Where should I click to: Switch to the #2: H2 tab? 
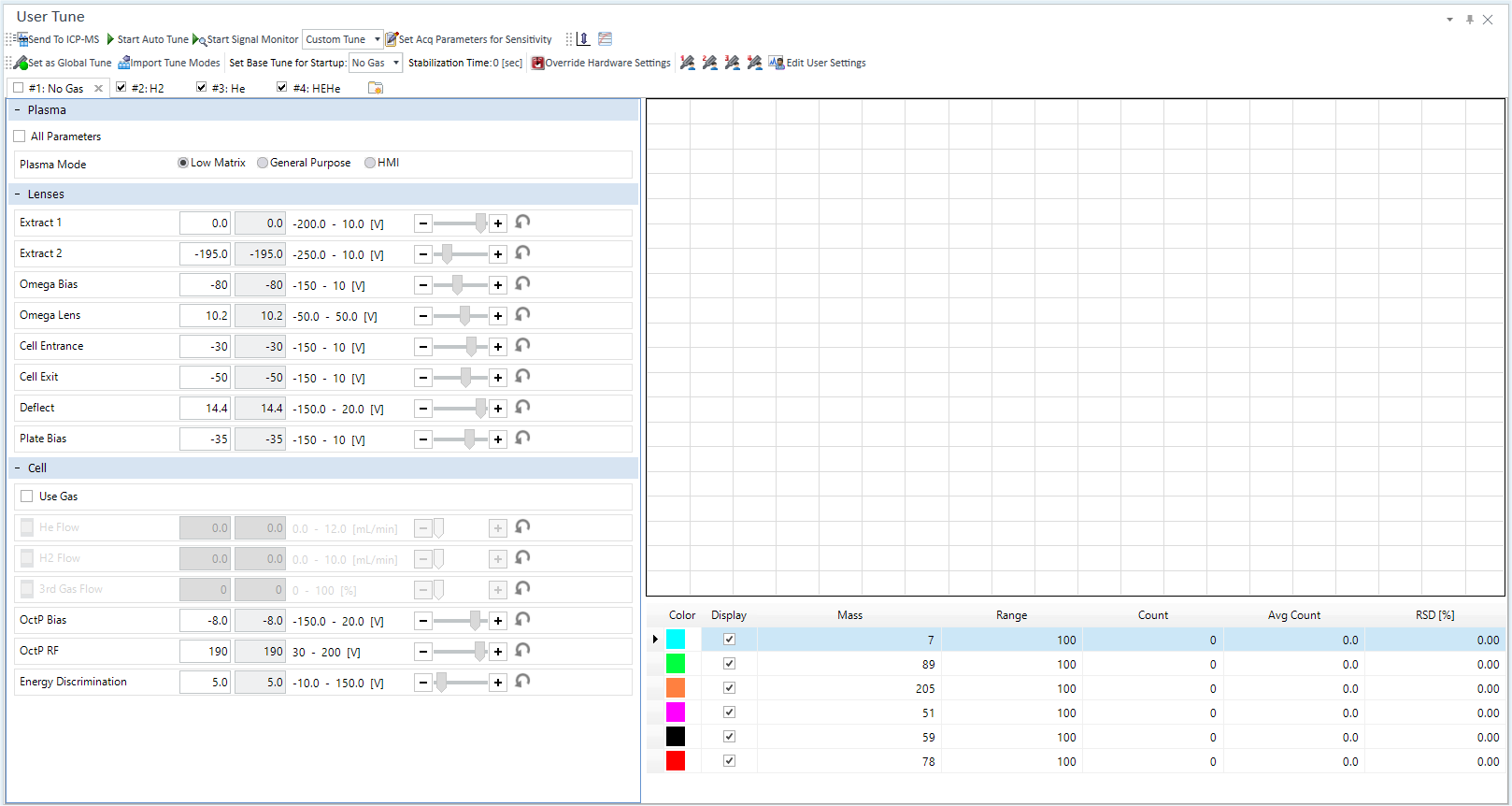[148, 88]
